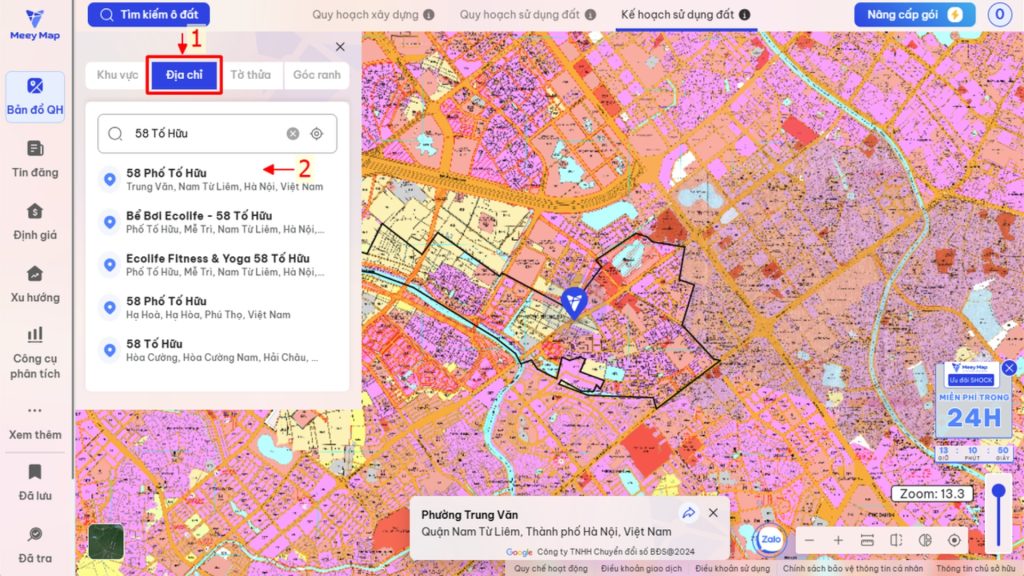Click the minus zoom-out map button
Image resolution: width=1024 pixels, height=576 pixels.
[809, 540]
